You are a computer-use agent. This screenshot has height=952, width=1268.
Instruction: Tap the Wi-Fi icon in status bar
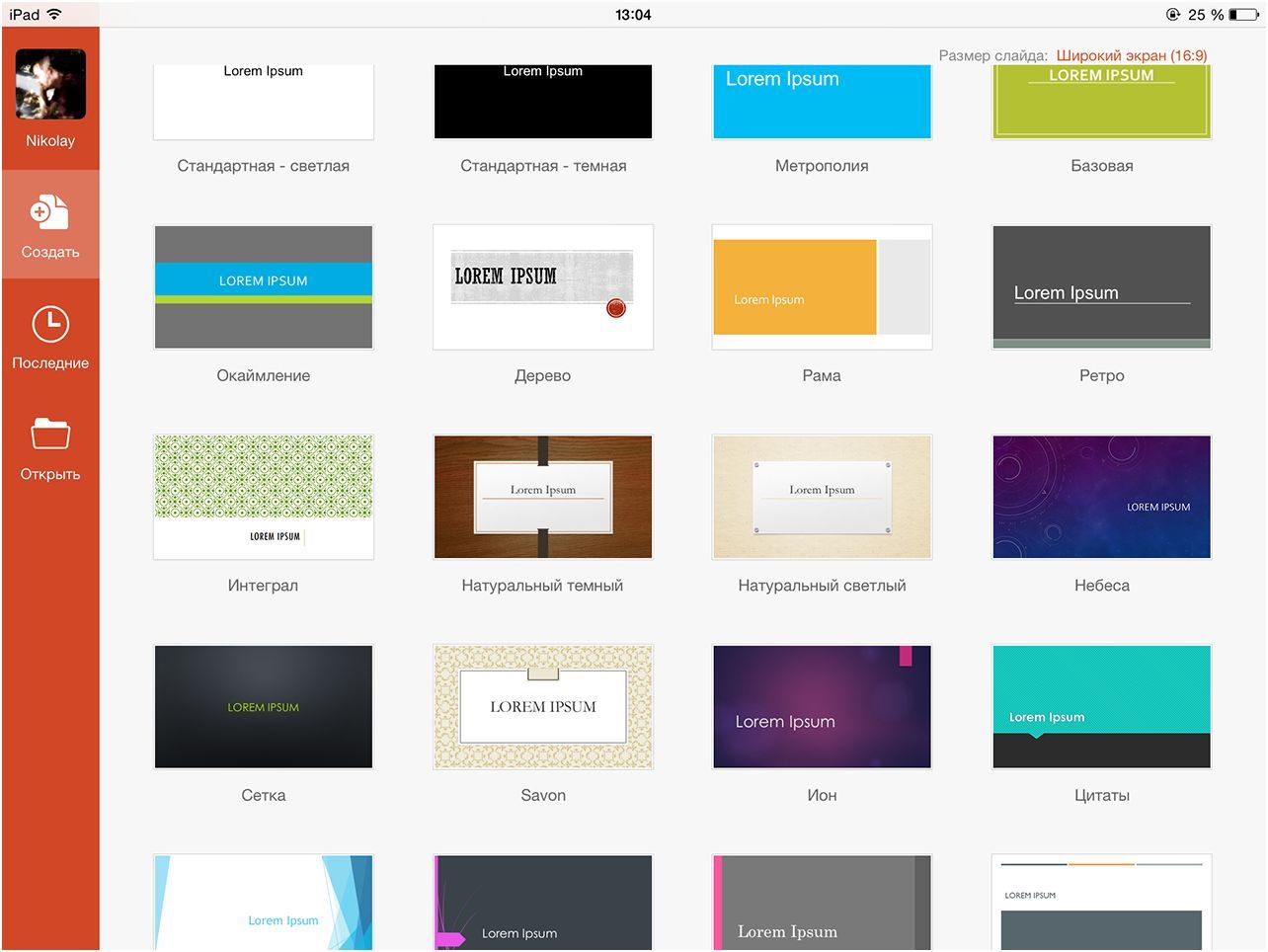pyautogui.click(x=54, y=15)
